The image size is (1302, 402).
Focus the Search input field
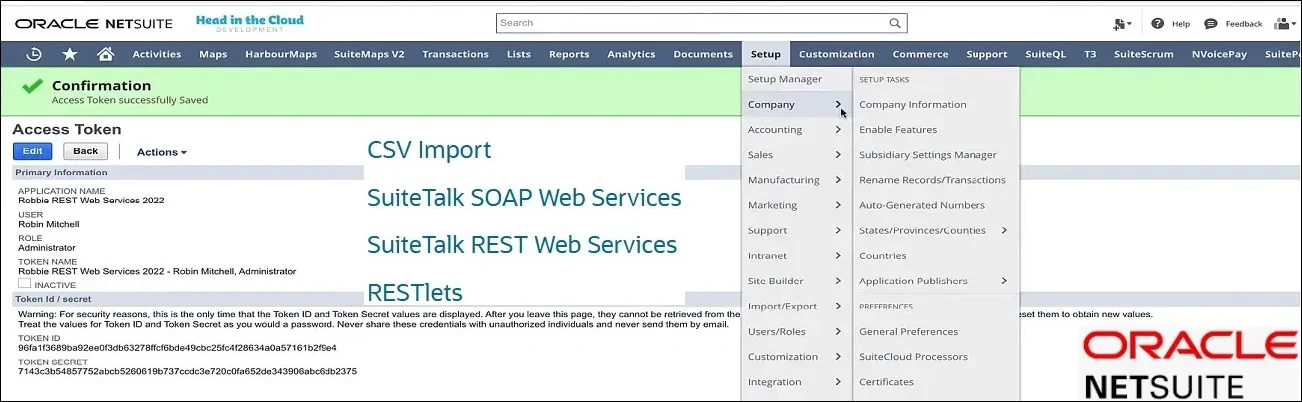tap(692, 23)
